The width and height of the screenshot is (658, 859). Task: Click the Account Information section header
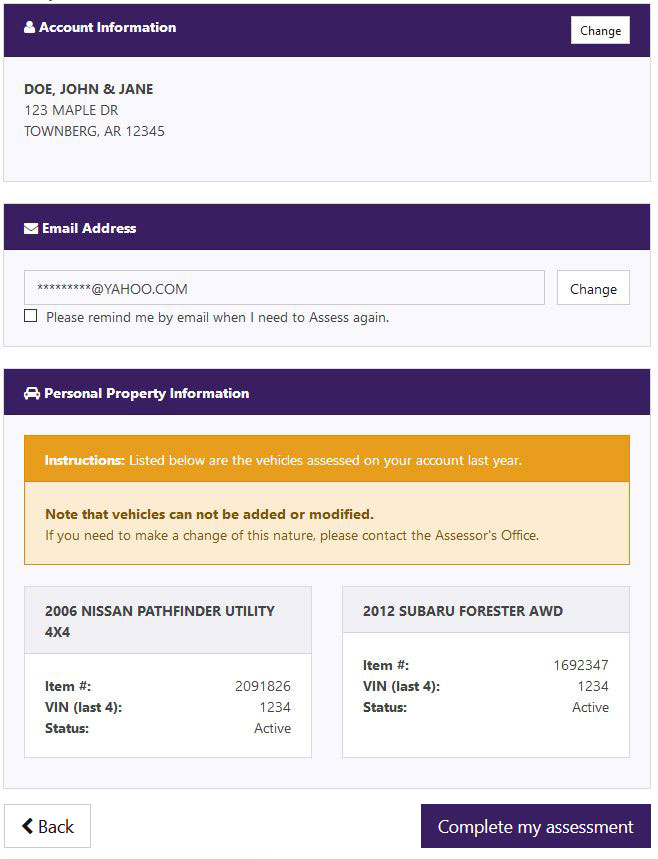(327, 30)
